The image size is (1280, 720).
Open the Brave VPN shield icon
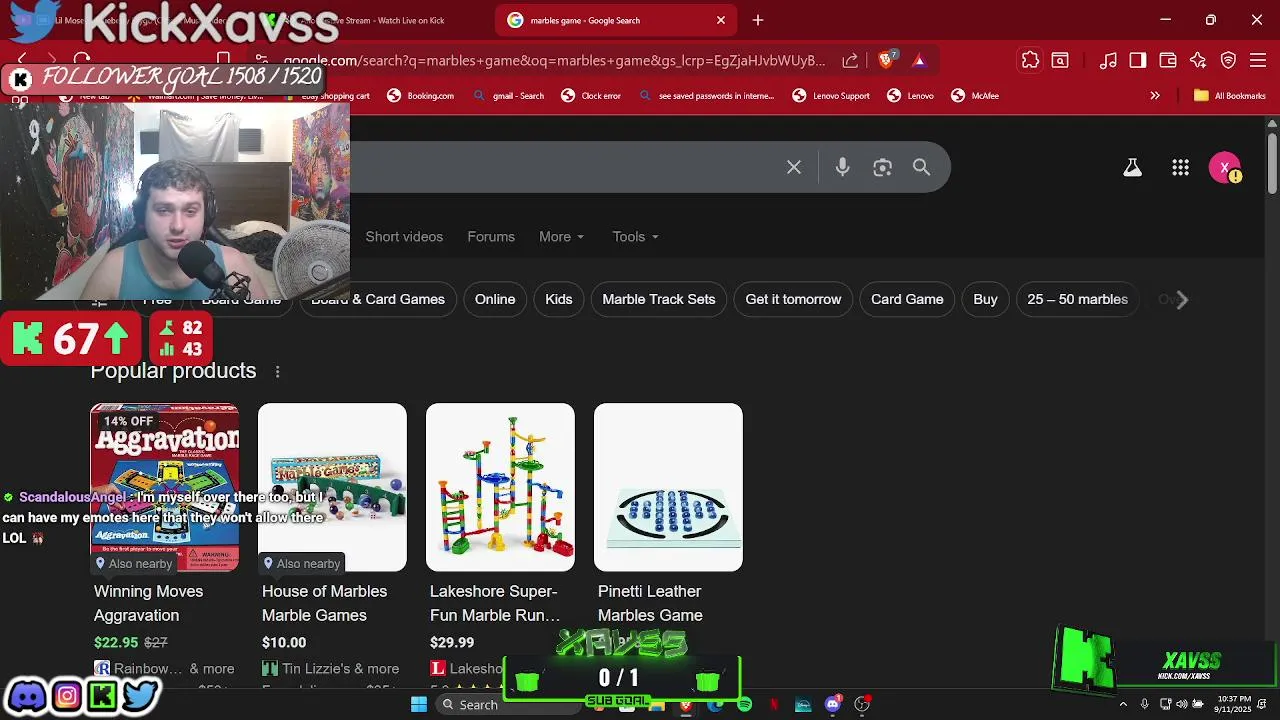pos(1229,60)
